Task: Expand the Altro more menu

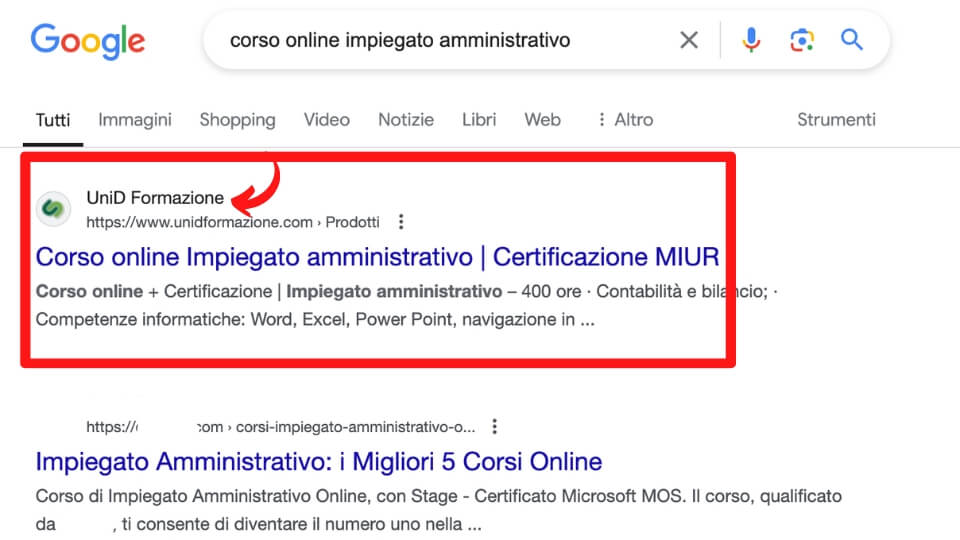Action: [625, 120]
